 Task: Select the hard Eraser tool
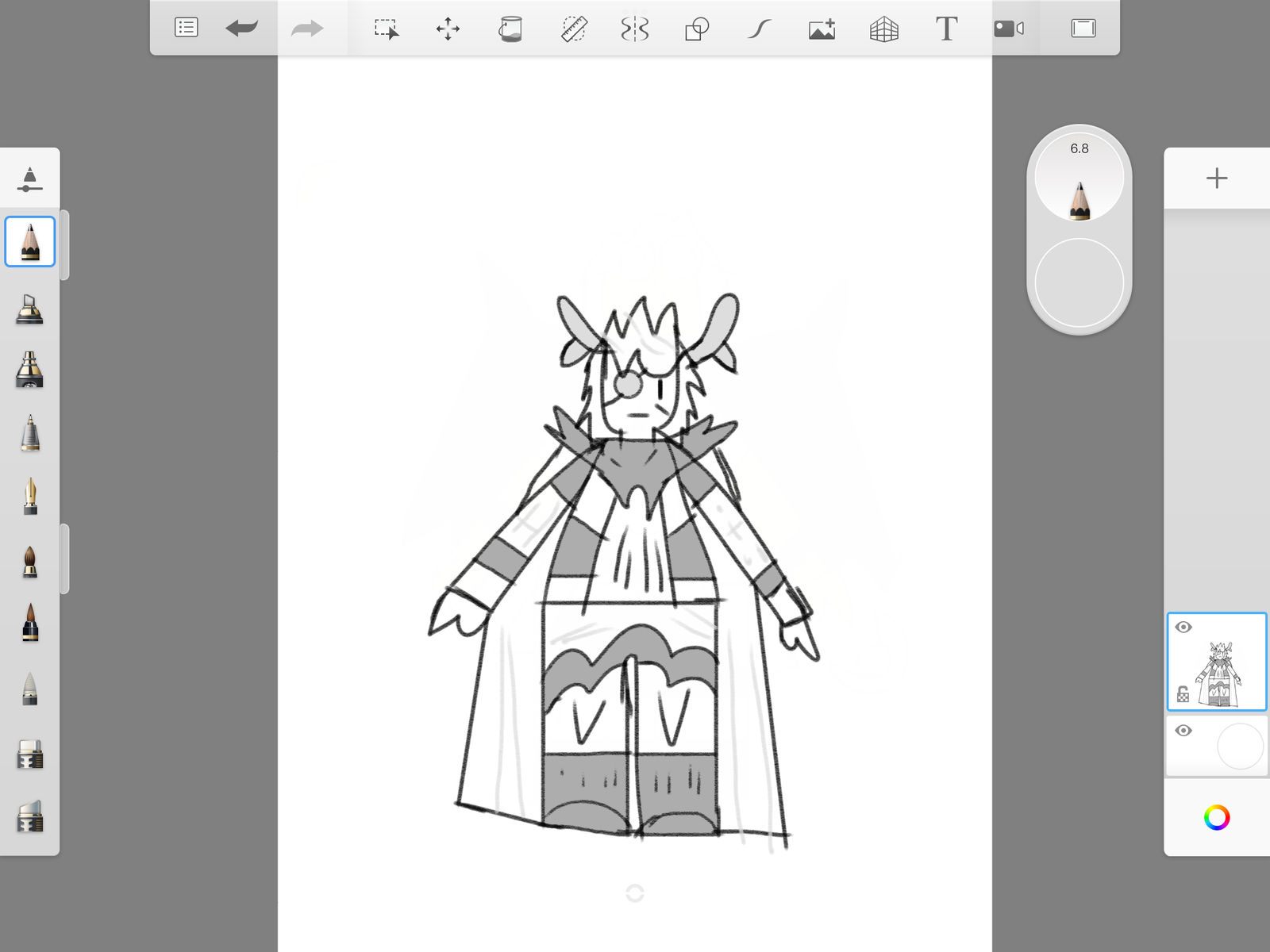click(30, 754)
